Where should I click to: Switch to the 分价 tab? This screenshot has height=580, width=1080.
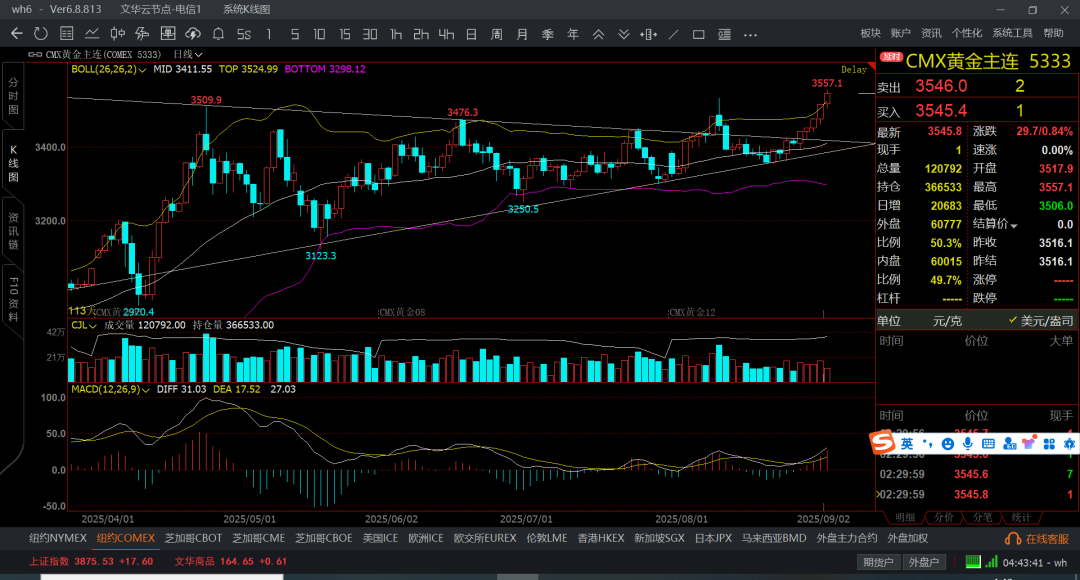point(944,517)
